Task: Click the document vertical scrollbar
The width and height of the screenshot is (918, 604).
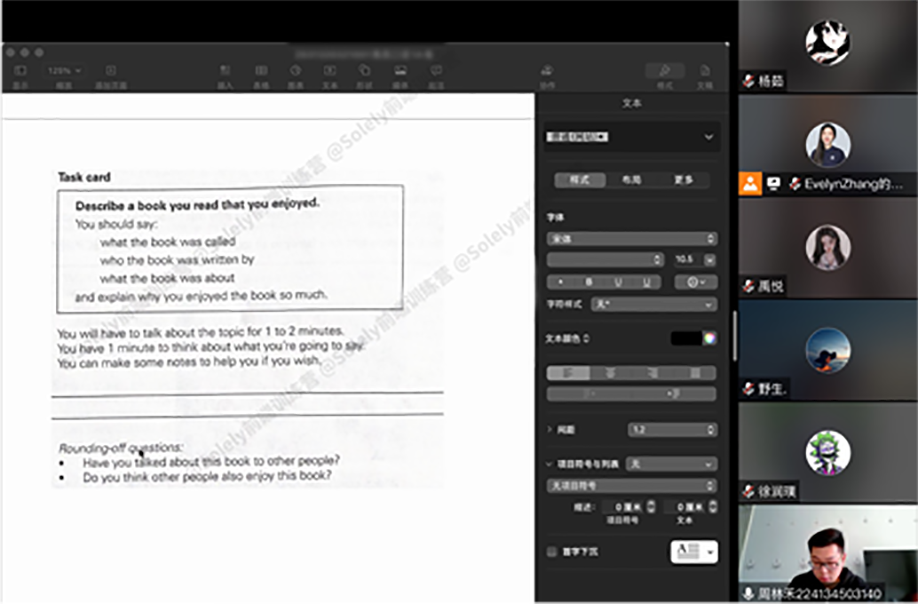Action: (735, 336)
